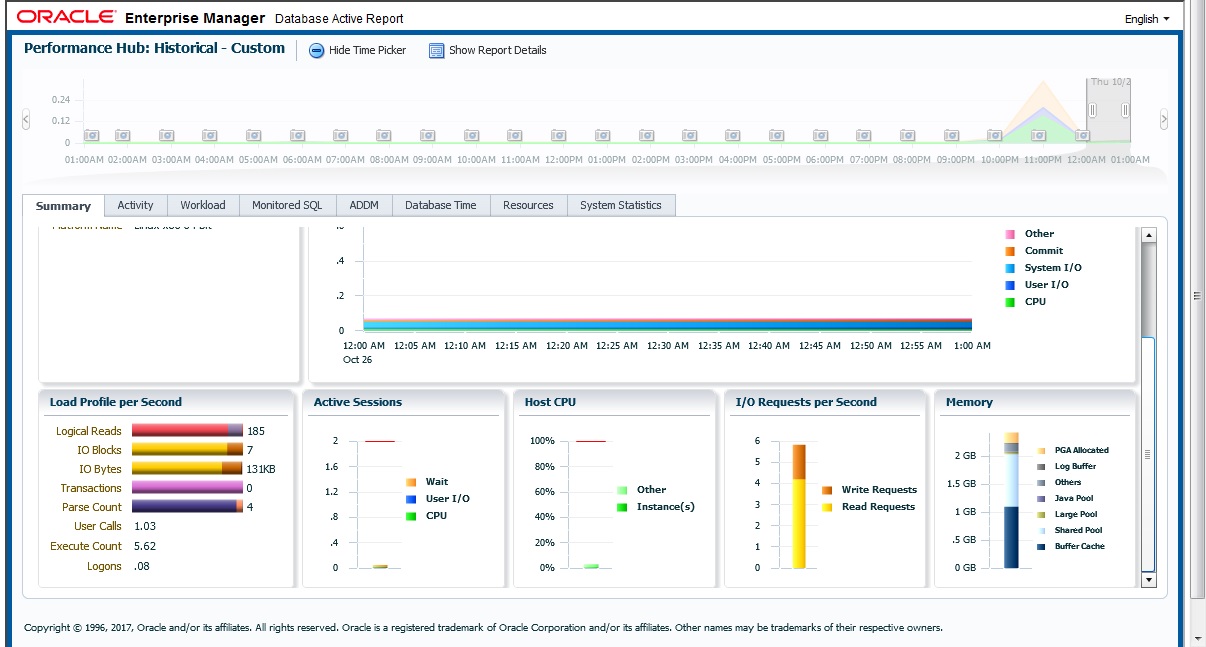Click the snapshot icon above 12:00PM
1206x647 pixels.
point(558,135)
